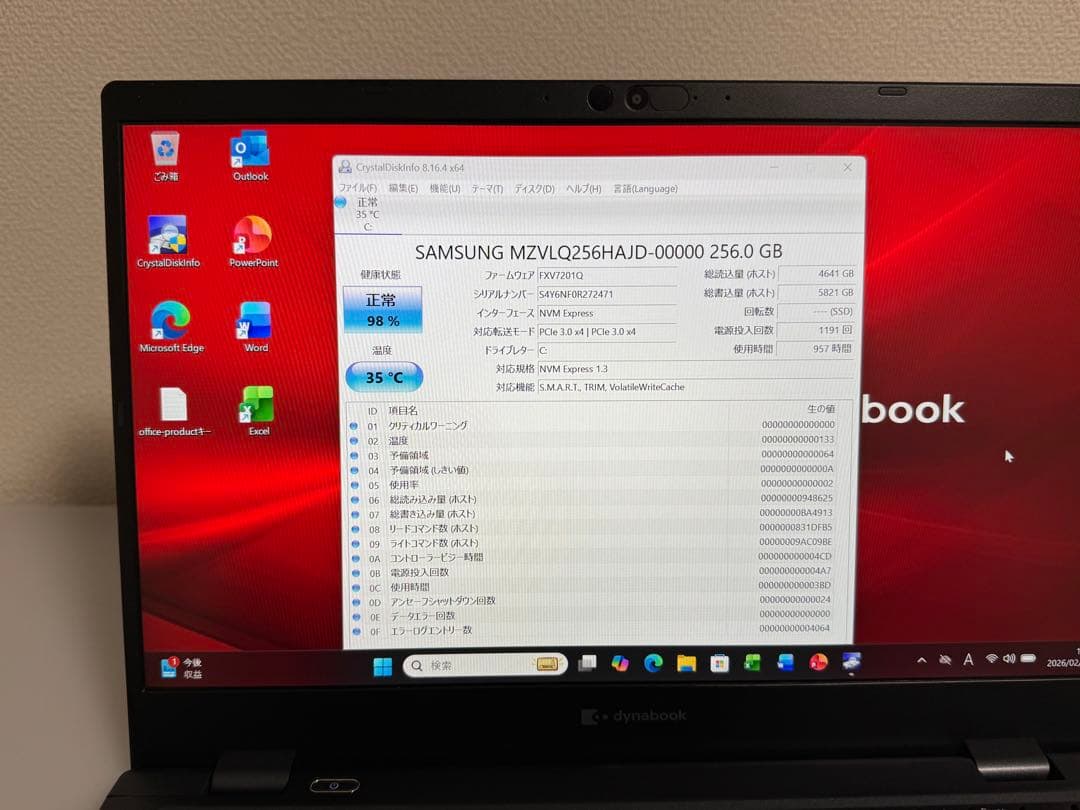Click the 正常 98% health status button
The width and height of the screenshot is (1080, 810).
384,310
